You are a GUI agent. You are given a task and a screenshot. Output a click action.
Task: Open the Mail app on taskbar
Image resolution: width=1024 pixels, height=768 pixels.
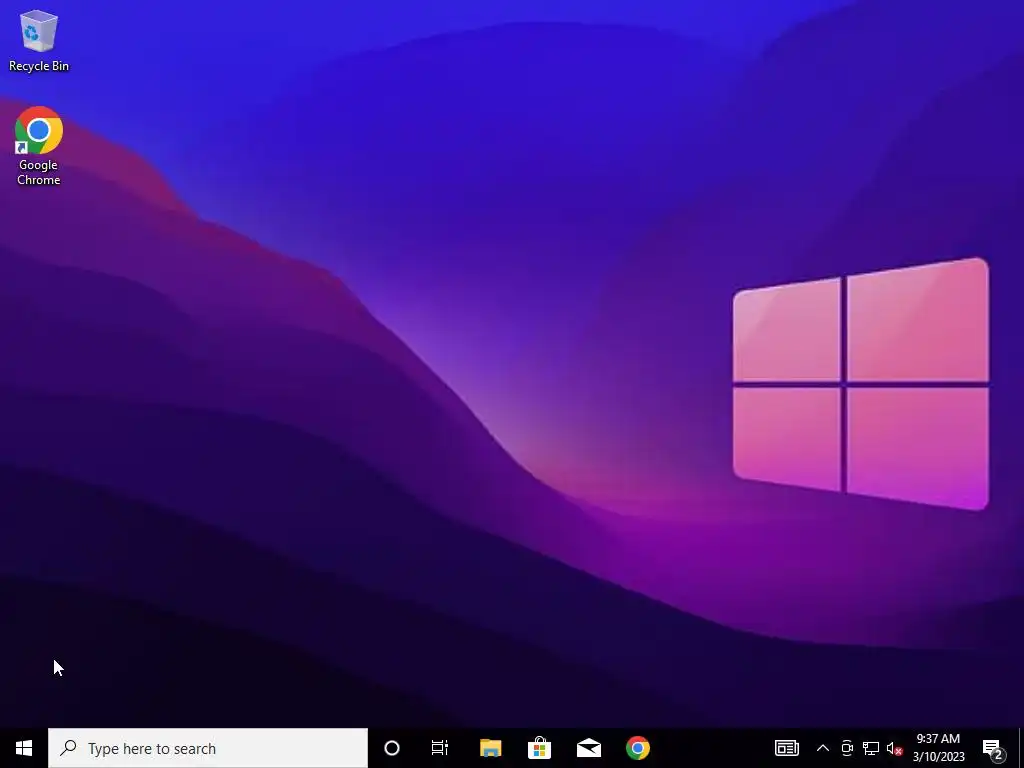(588, 748)
